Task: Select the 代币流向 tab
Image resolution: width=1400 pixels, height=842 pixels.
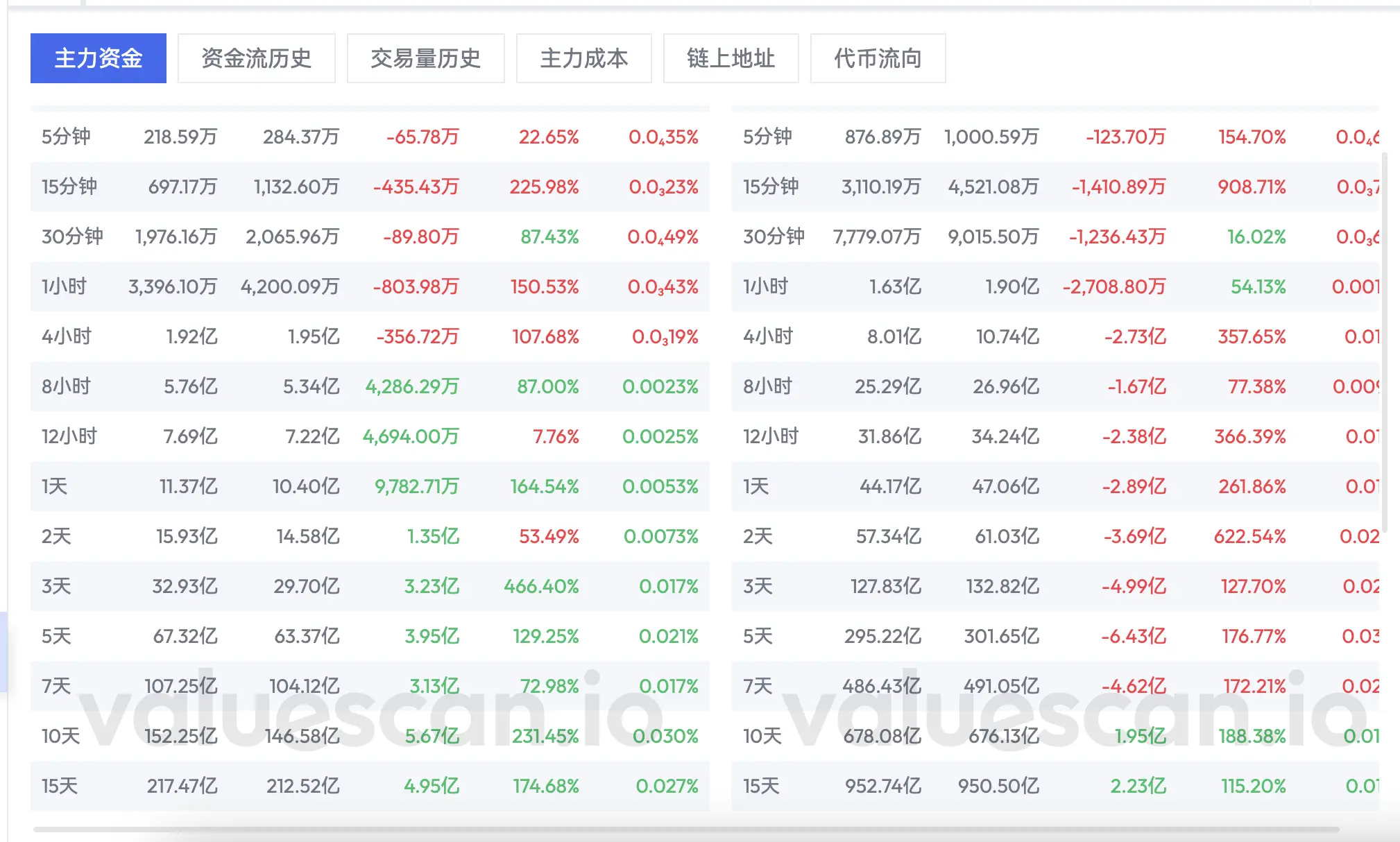Action: pos(878,58)
